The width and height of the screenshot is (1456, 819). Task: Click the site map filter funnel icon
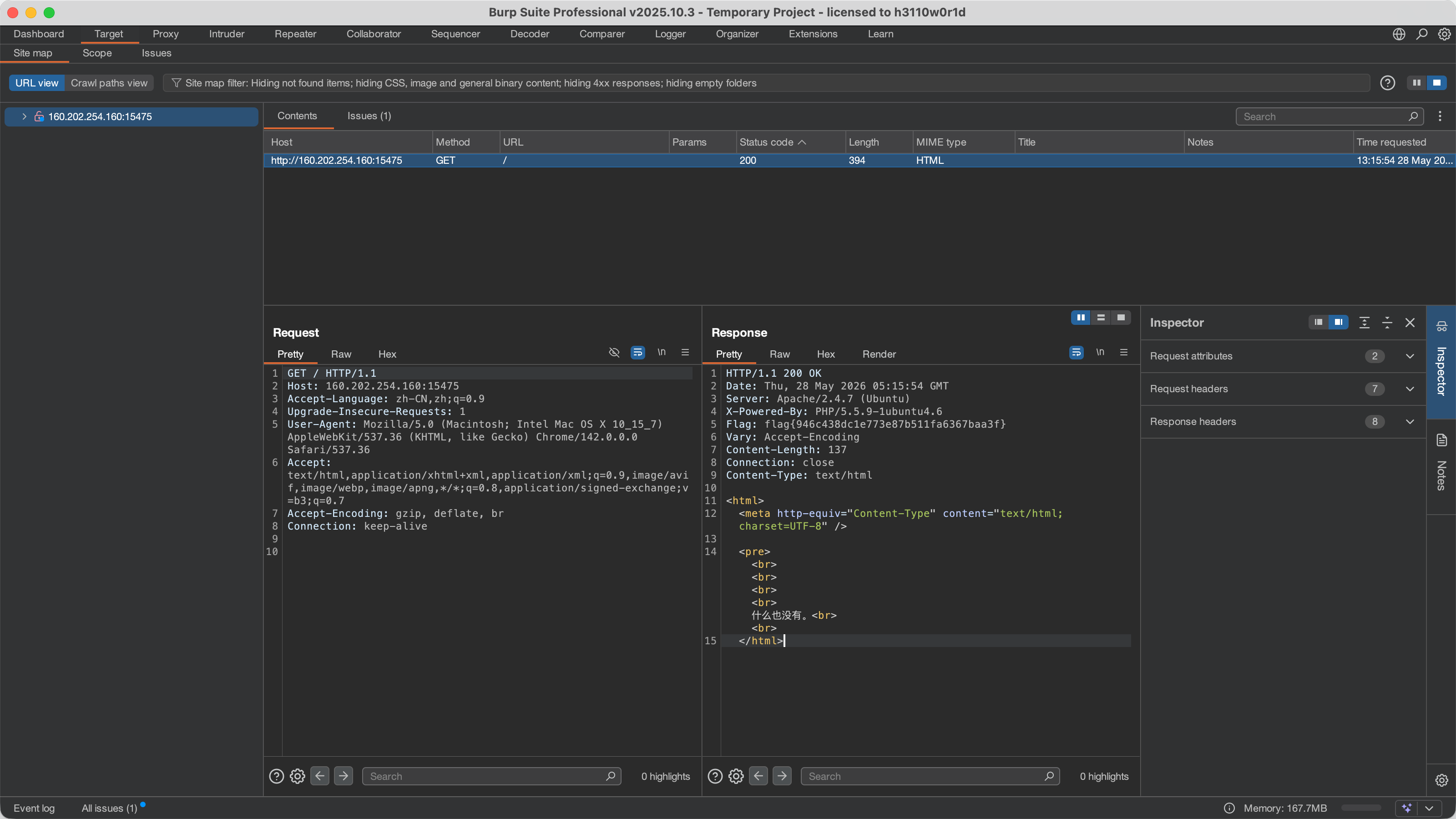tap(177, 83)
